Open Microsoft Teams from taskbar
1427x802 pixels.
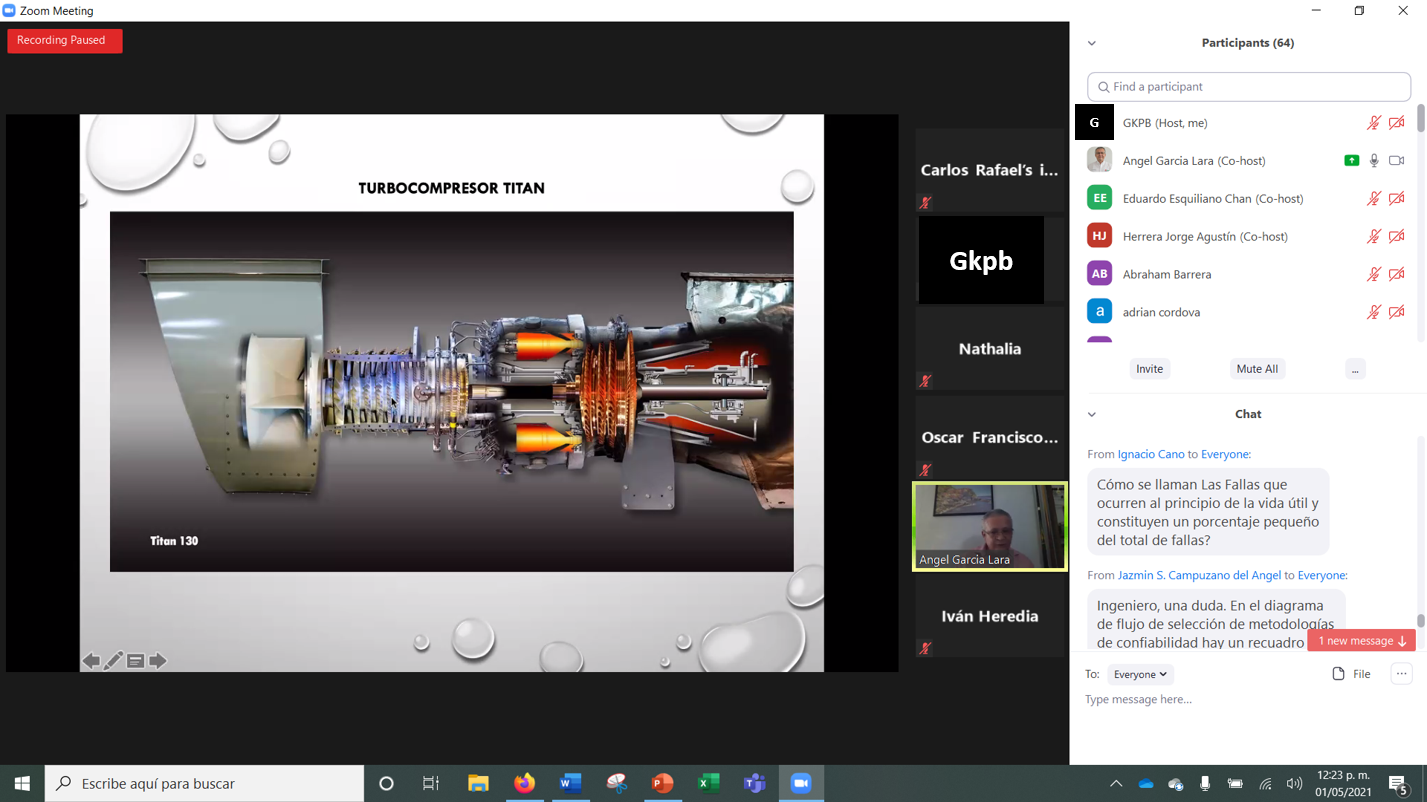pos(754,784)
